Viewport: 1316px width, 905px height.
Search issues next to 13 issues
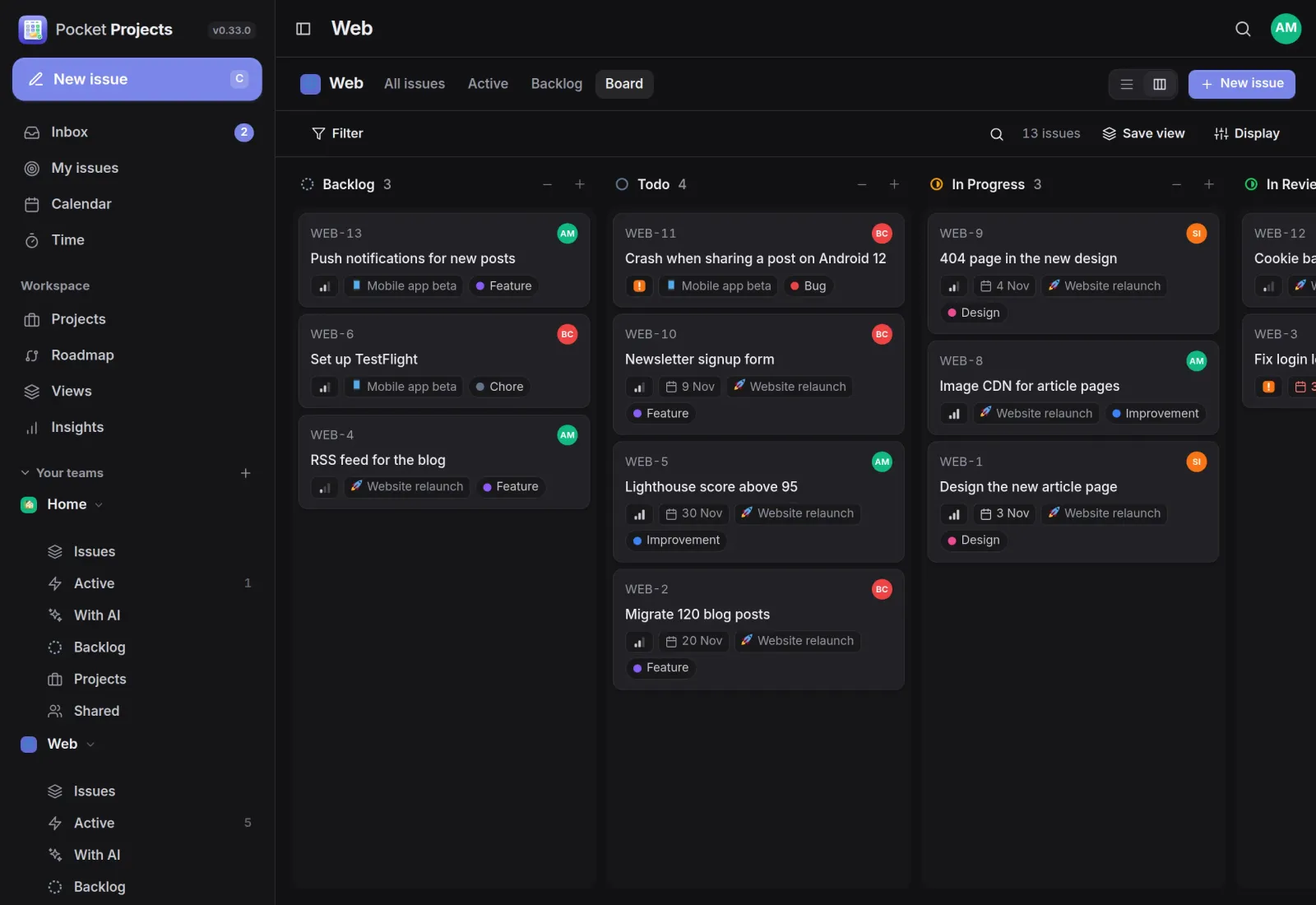tap(996, 134)
